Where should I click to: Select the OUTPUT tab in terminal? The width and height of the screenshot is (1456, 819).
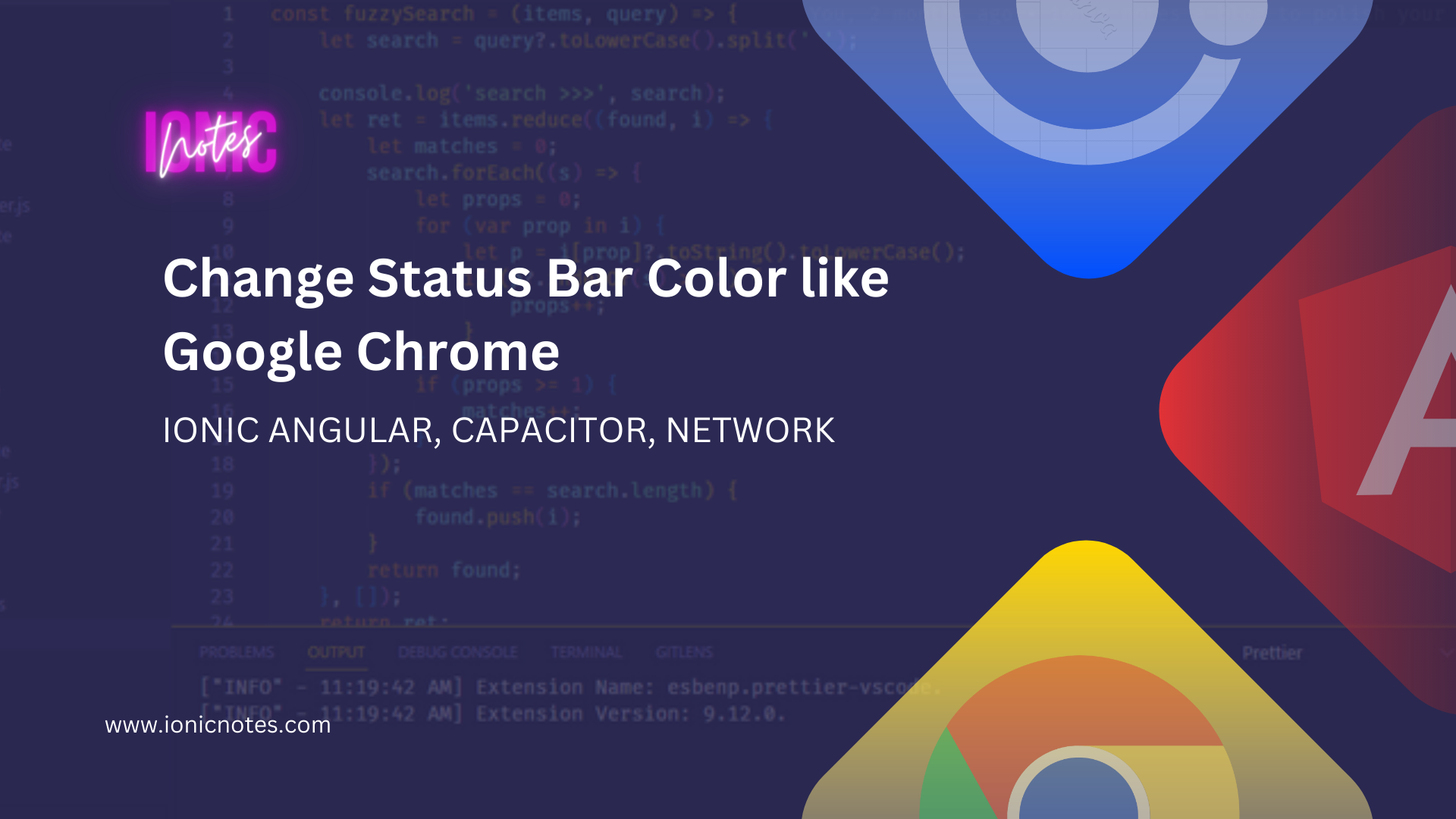(x=336, y=652)
